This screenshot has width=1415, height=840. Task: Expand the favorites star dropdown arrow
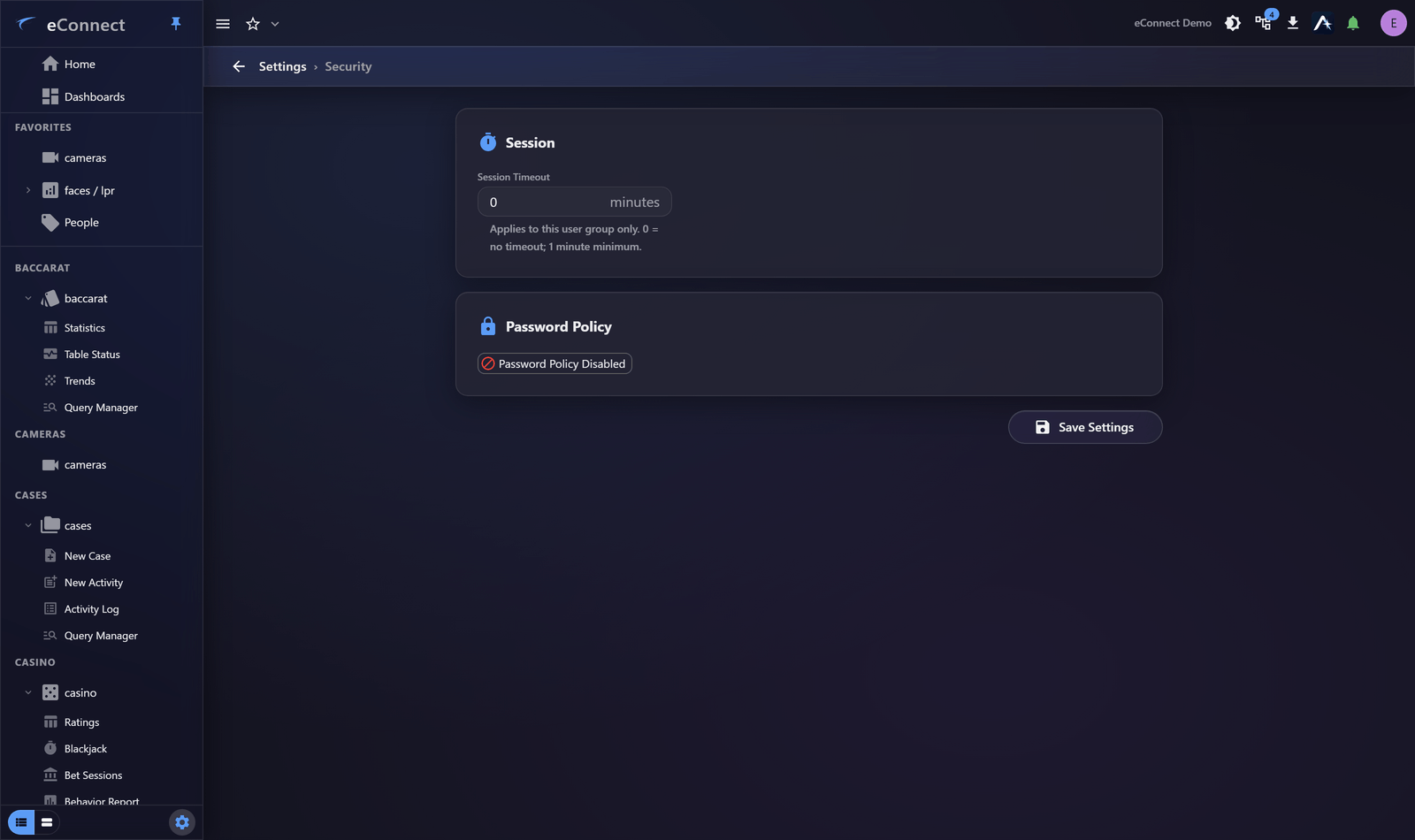[275, 24]
